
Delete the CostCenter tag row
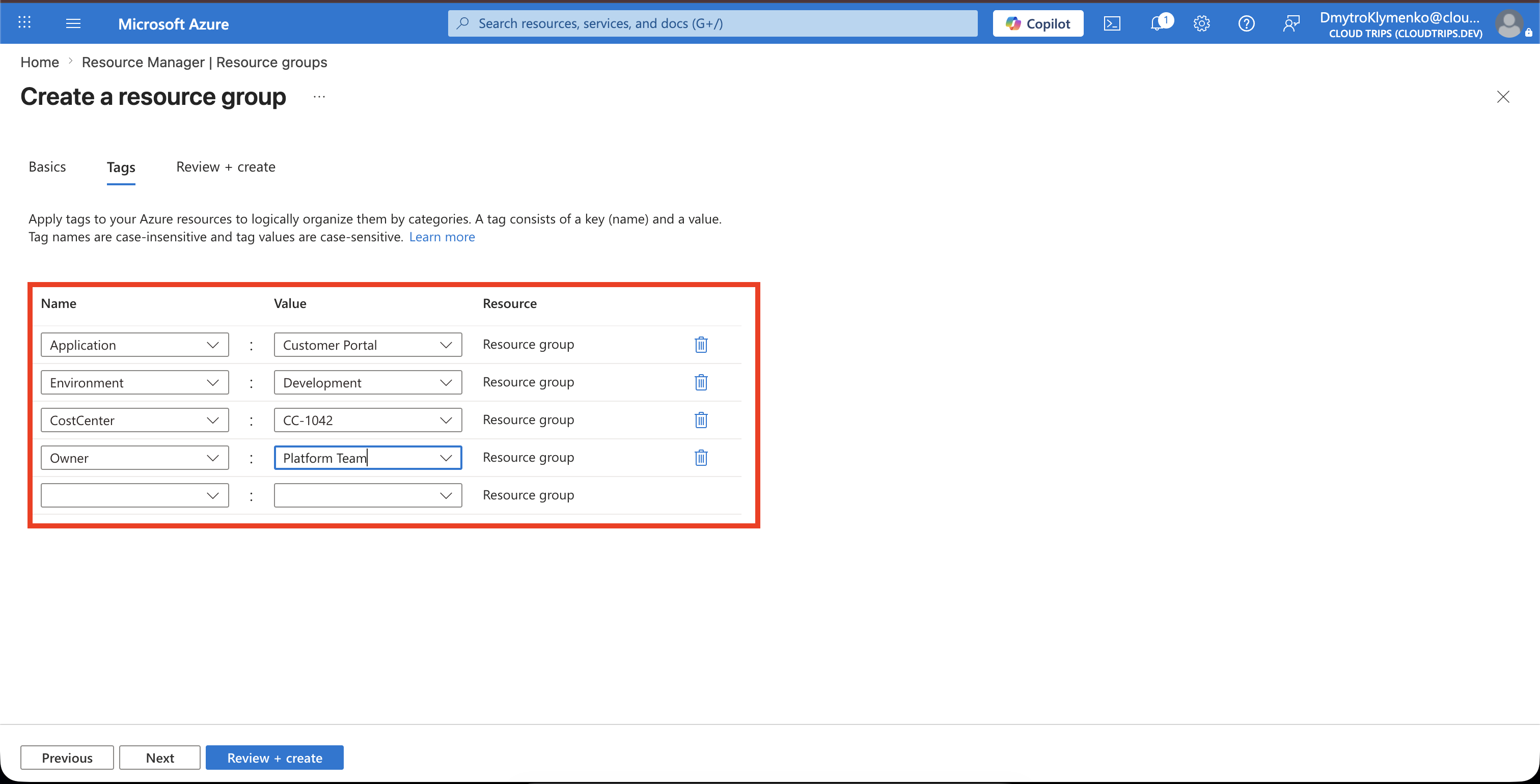[x=701, y=420]
